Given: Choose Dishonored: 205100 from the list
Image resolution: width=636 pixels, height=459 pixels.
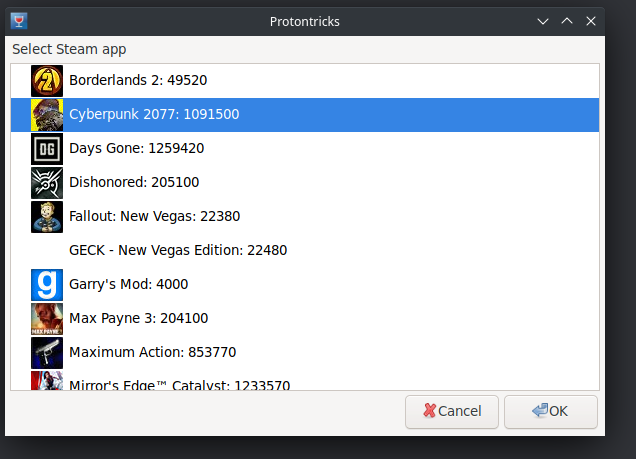Looking at the screenshot, I should [134, 182].
